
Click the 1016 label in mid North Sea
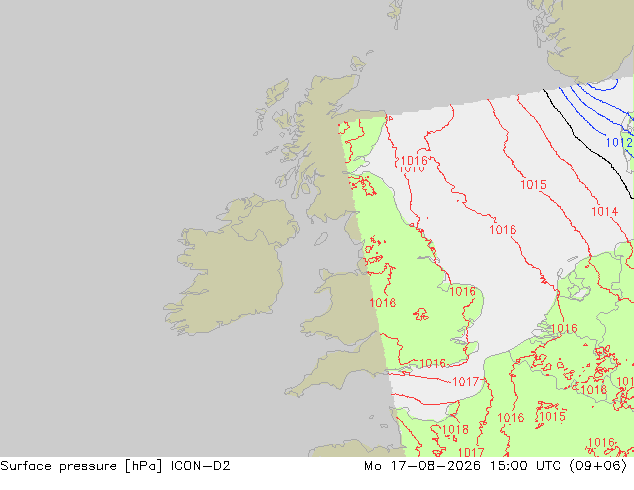click(x=503, y=230)
